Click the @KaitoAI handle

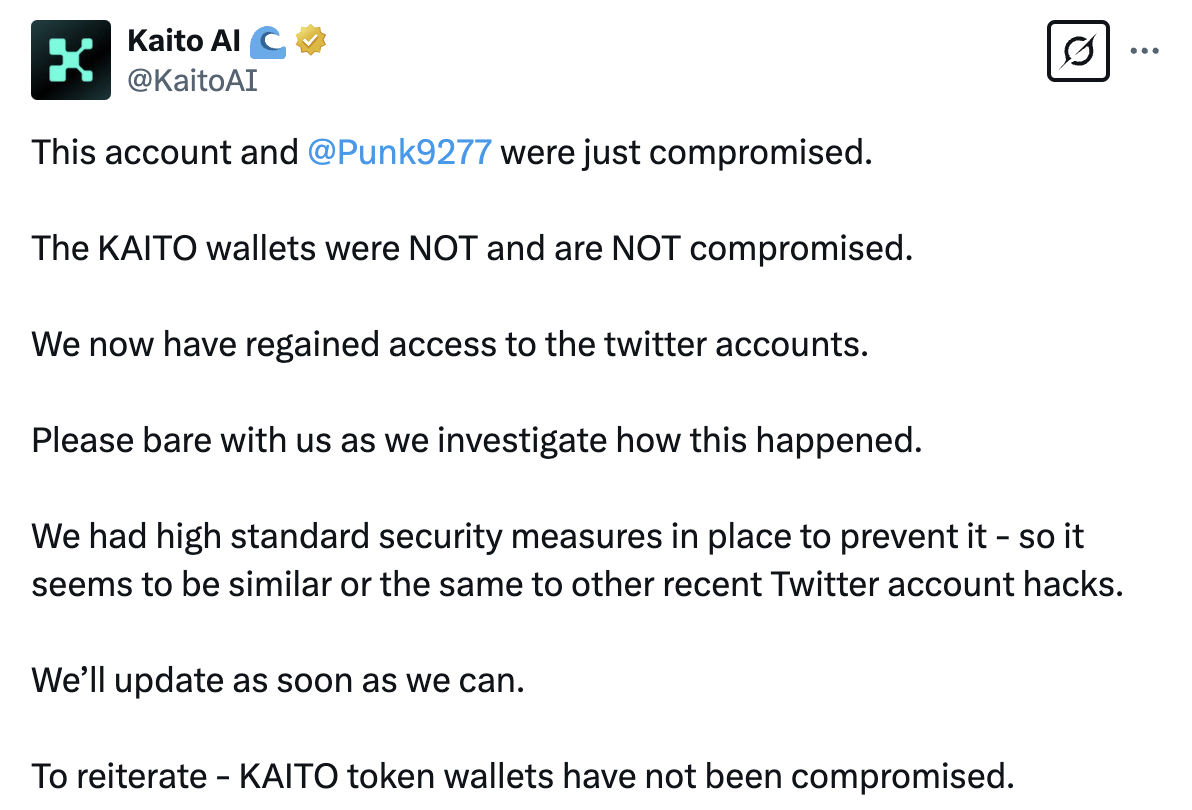point(192,80)
